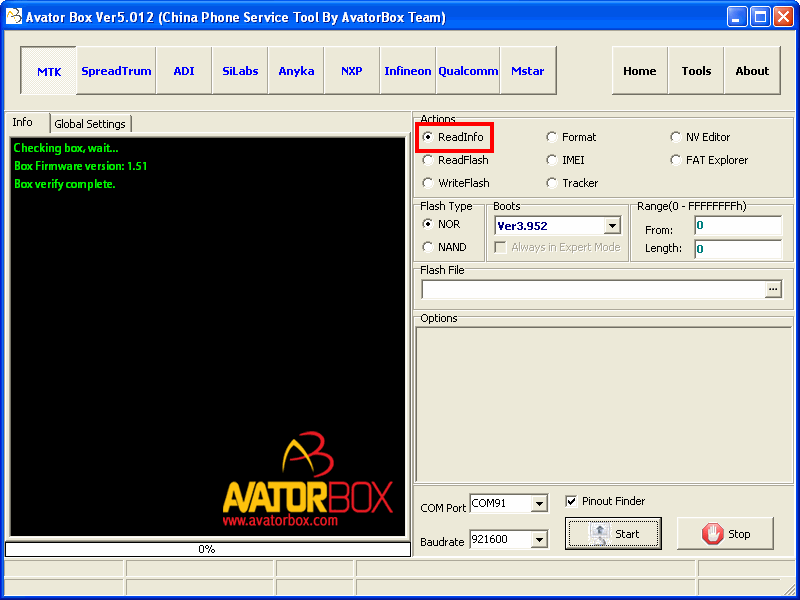Expand the COM Port dropdown
Image resolution: width=800 pixels, height=600 pixels.
click(539, 504)
